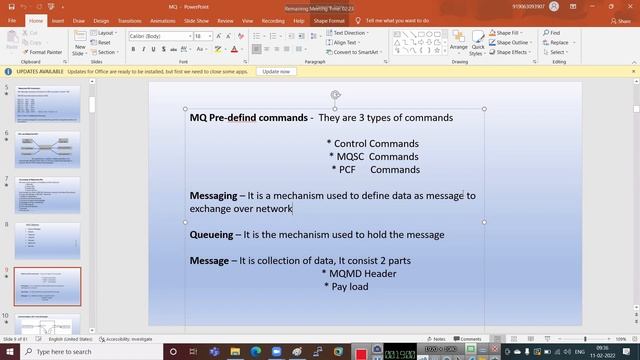Toggle the Numbering list button
Viewport: 640px width, 360px height.
tap(273, 36)
